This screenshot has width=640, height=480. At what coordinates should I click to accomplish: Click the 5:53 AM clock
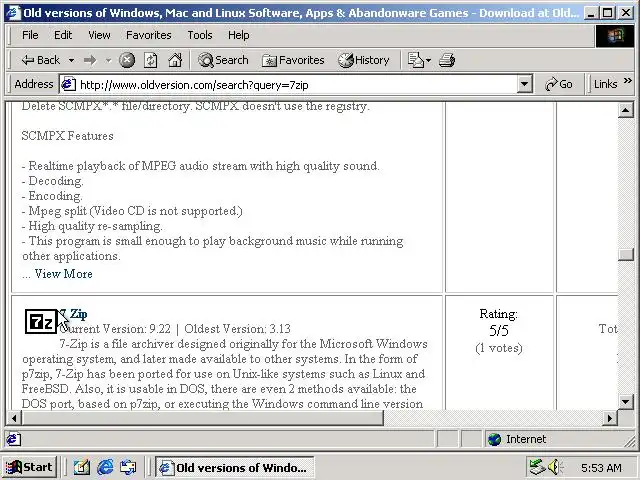[601, 468]
